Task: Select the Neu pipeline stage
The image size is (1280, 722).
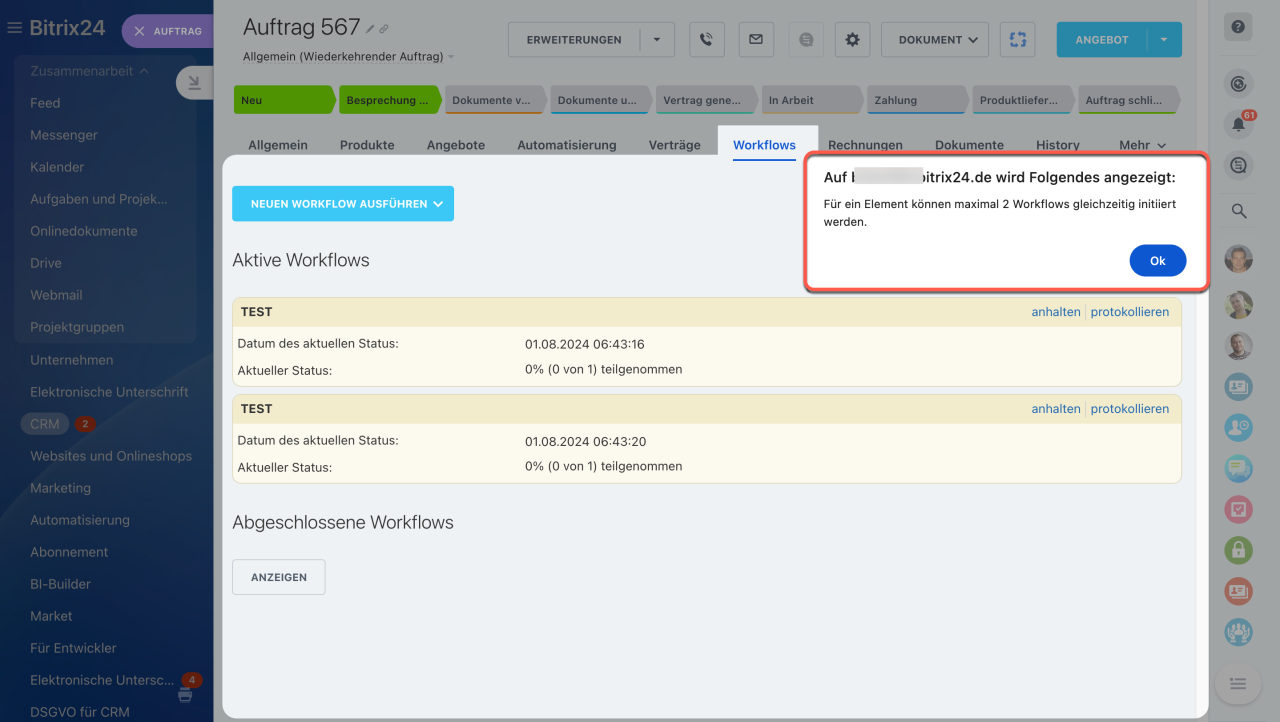Action: [x=284, y=100]
